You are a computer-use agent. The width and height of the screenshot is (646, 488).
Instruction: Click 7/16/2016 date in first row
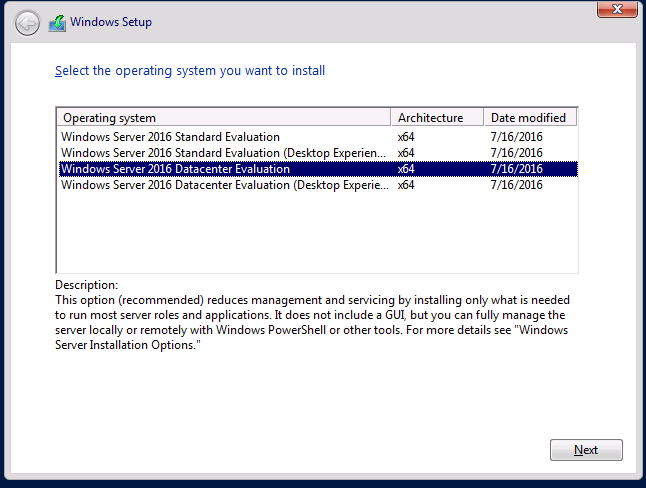click(516, 137)
